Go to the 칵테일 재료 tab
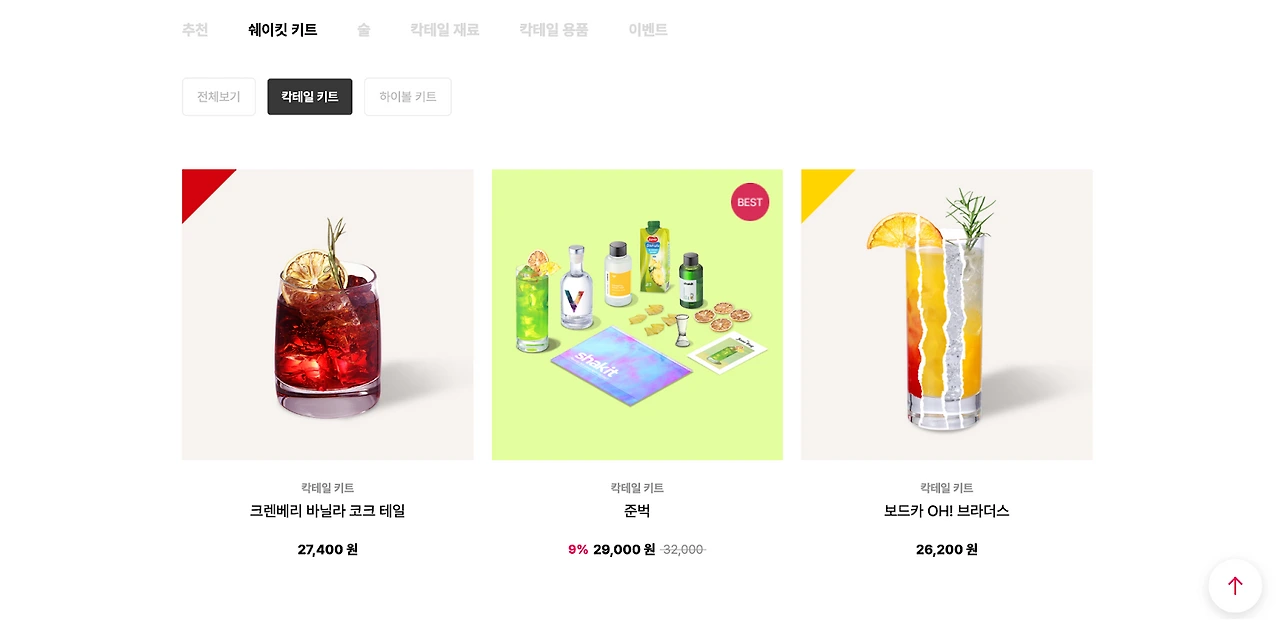The image size is (1280, 620). [445, 30]
